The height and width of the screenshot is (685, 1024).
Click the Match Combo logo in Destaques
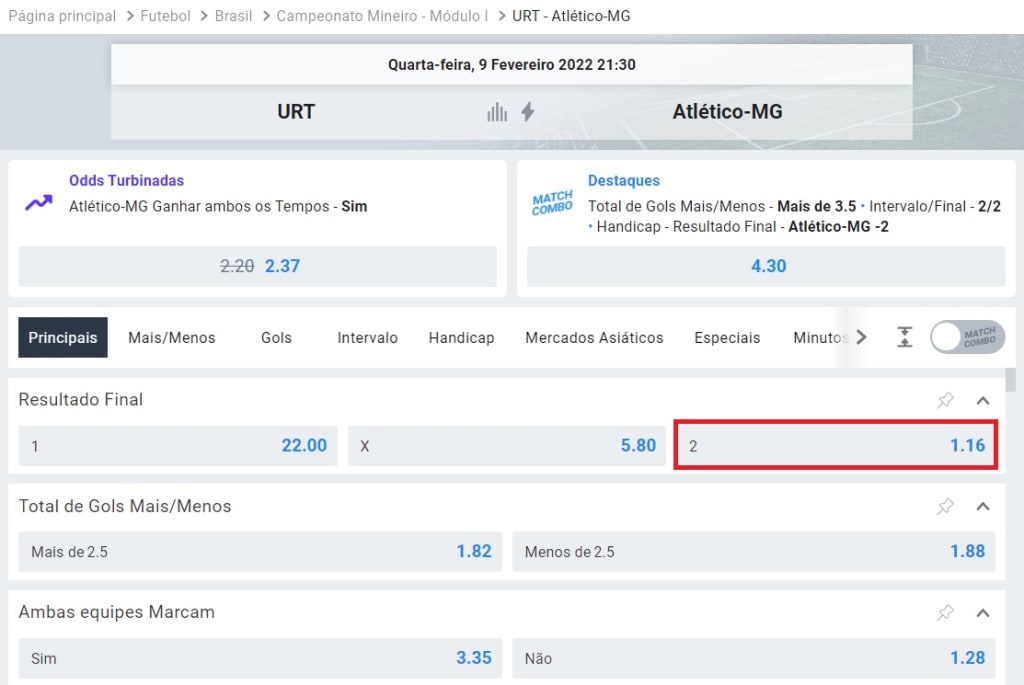552,203
